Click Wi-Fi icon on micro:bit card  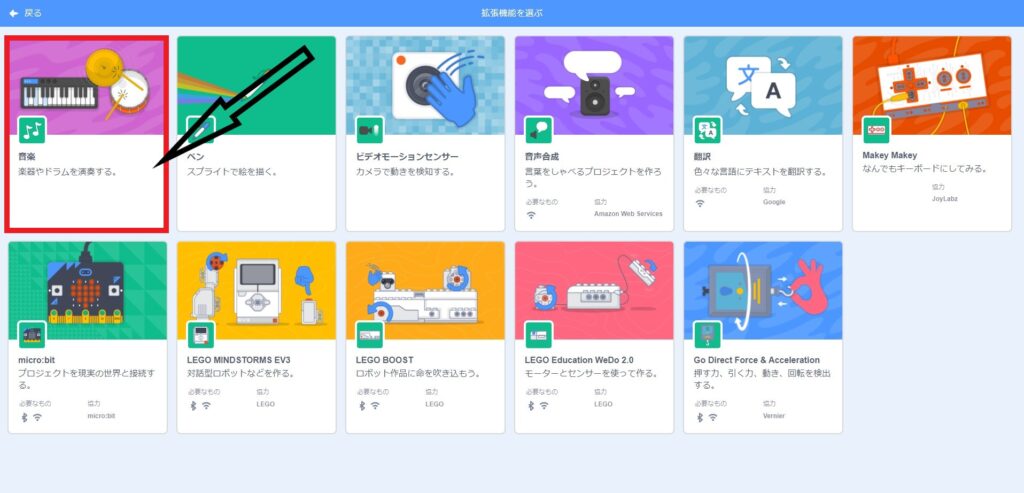pos(37,417)
